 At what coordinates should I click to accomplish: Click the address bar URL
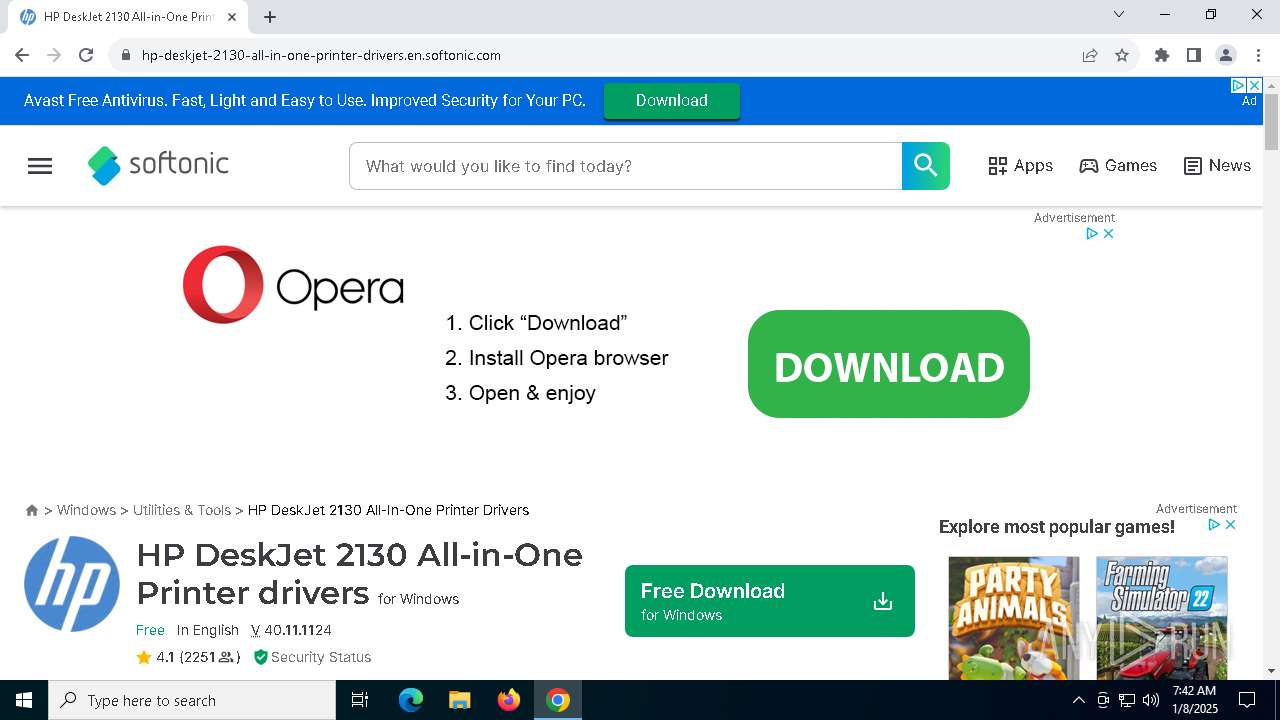click(321, 55)
